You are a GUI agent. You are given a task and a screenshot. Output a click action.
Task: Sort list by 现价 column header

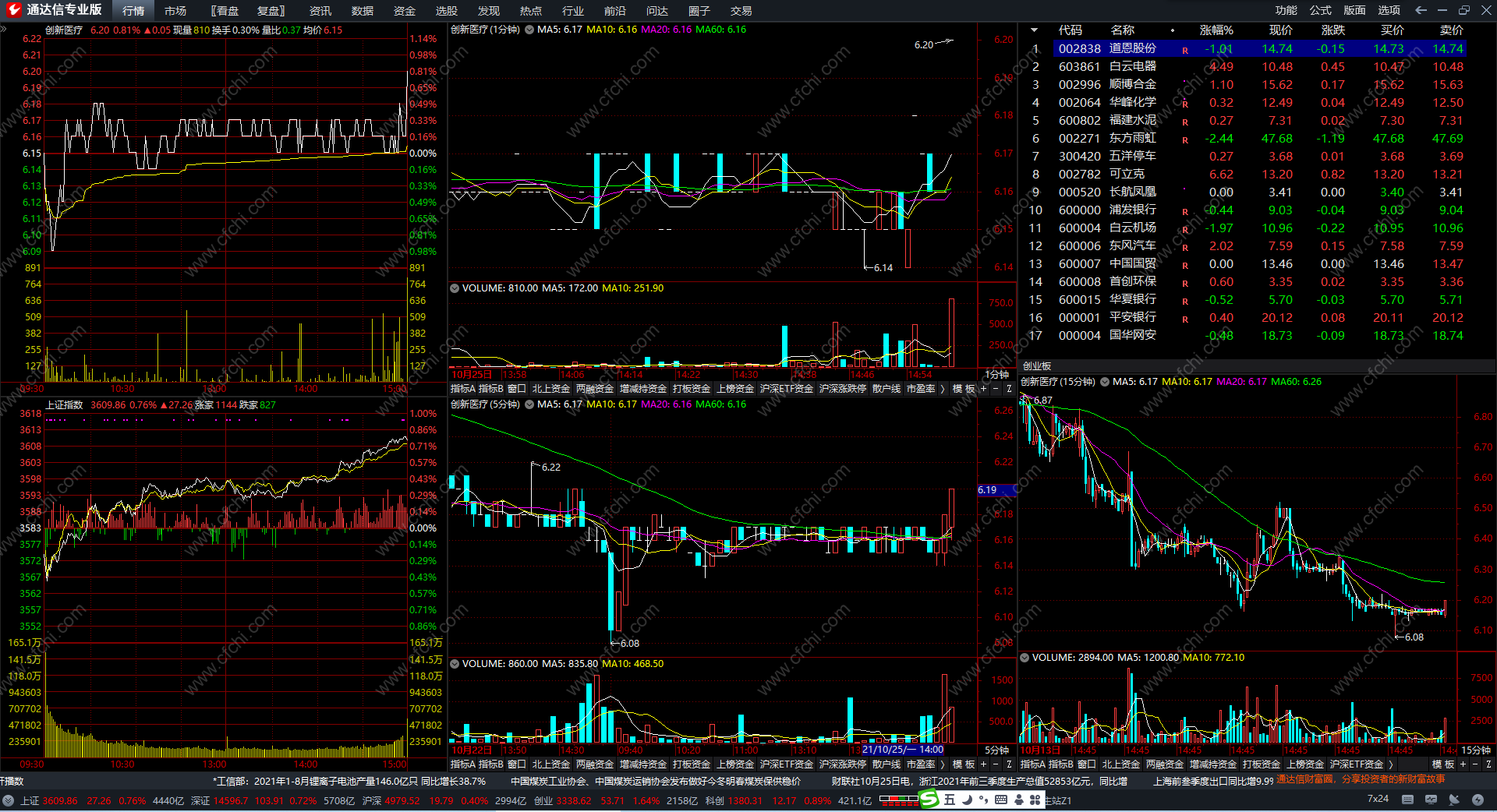point(1281,30)
